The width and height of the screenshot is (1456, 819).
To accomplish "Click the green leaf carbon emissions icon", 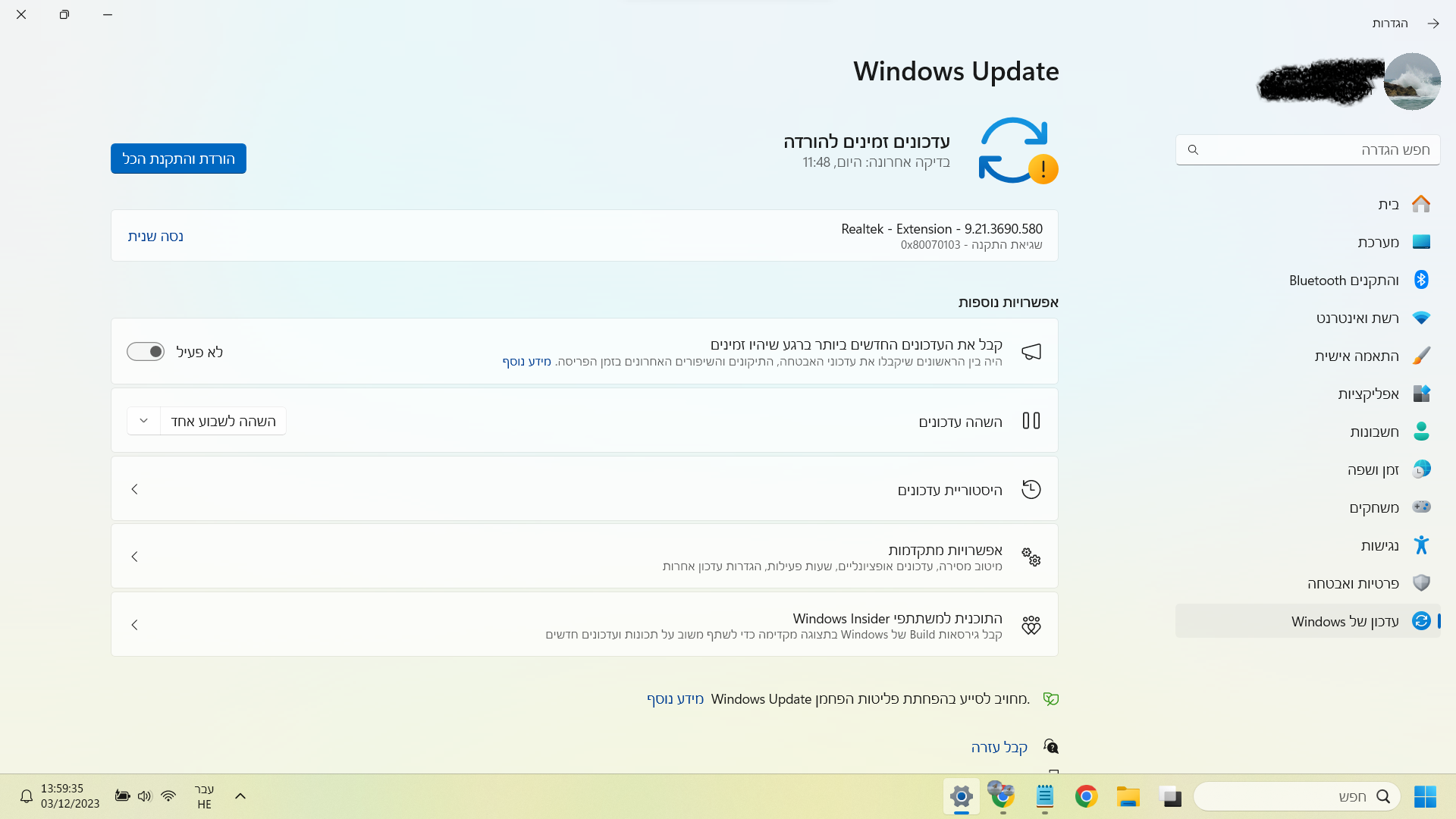I will click(1050, 699).
